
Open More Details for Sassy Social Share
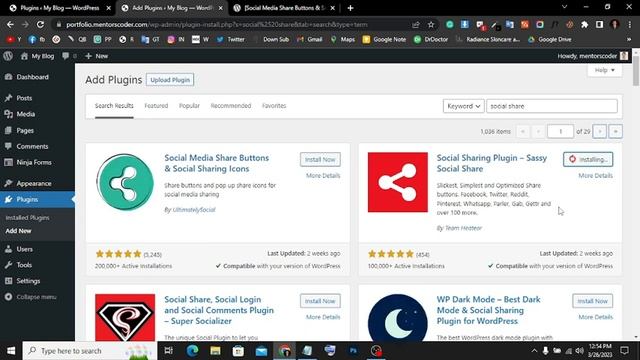coord(596,176)
